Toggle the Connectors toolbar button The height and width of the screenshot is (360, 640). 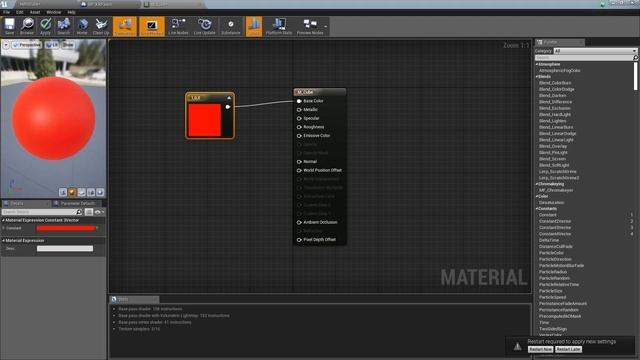click(x=125, y=26)
